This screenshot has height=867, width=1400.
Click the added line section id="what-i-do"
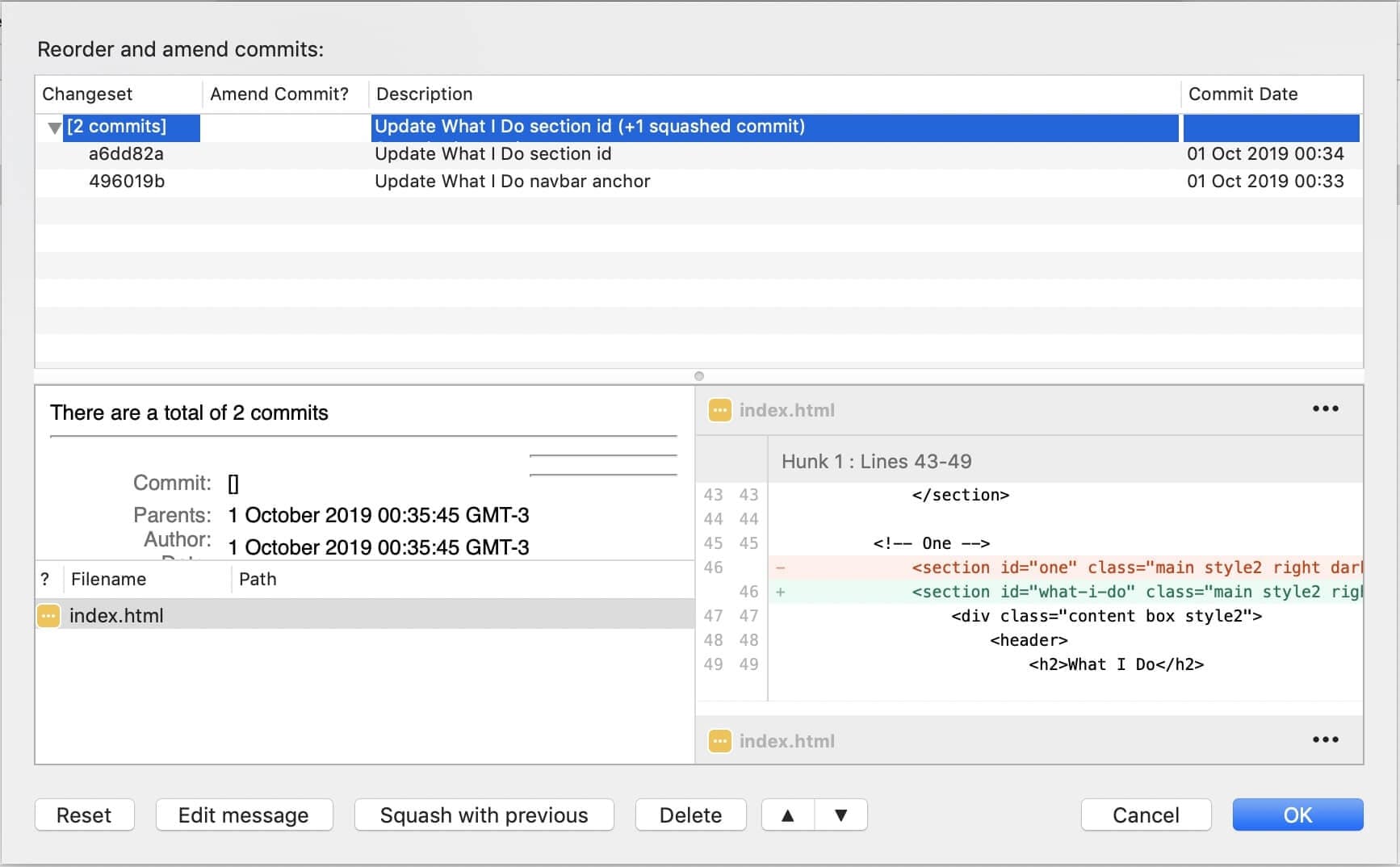click(x=1066, y=592)
